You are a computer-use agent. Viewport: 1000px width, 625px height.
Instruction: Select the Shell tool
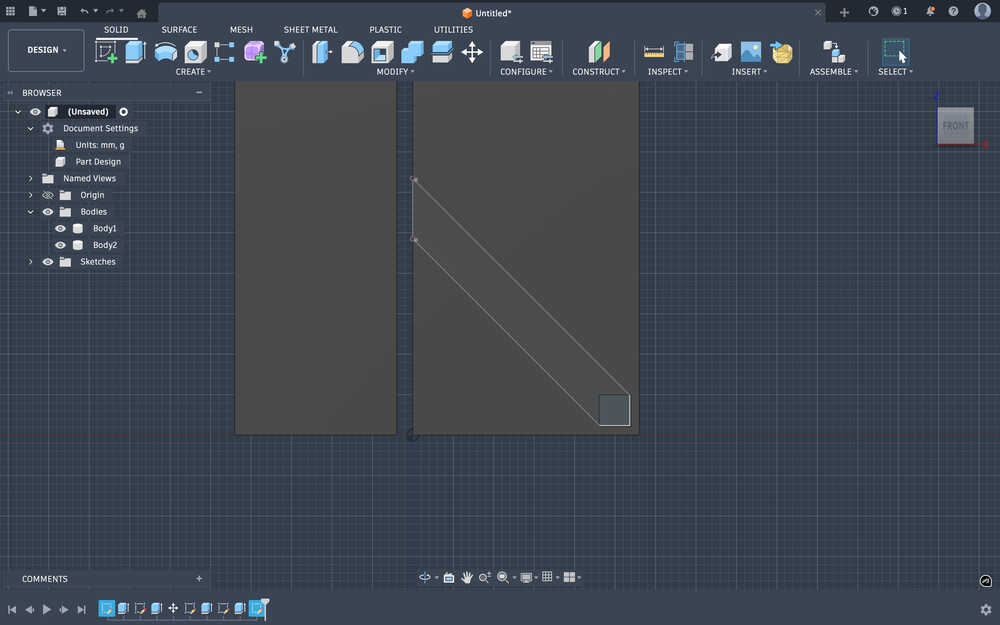click(x=383, y=52)
